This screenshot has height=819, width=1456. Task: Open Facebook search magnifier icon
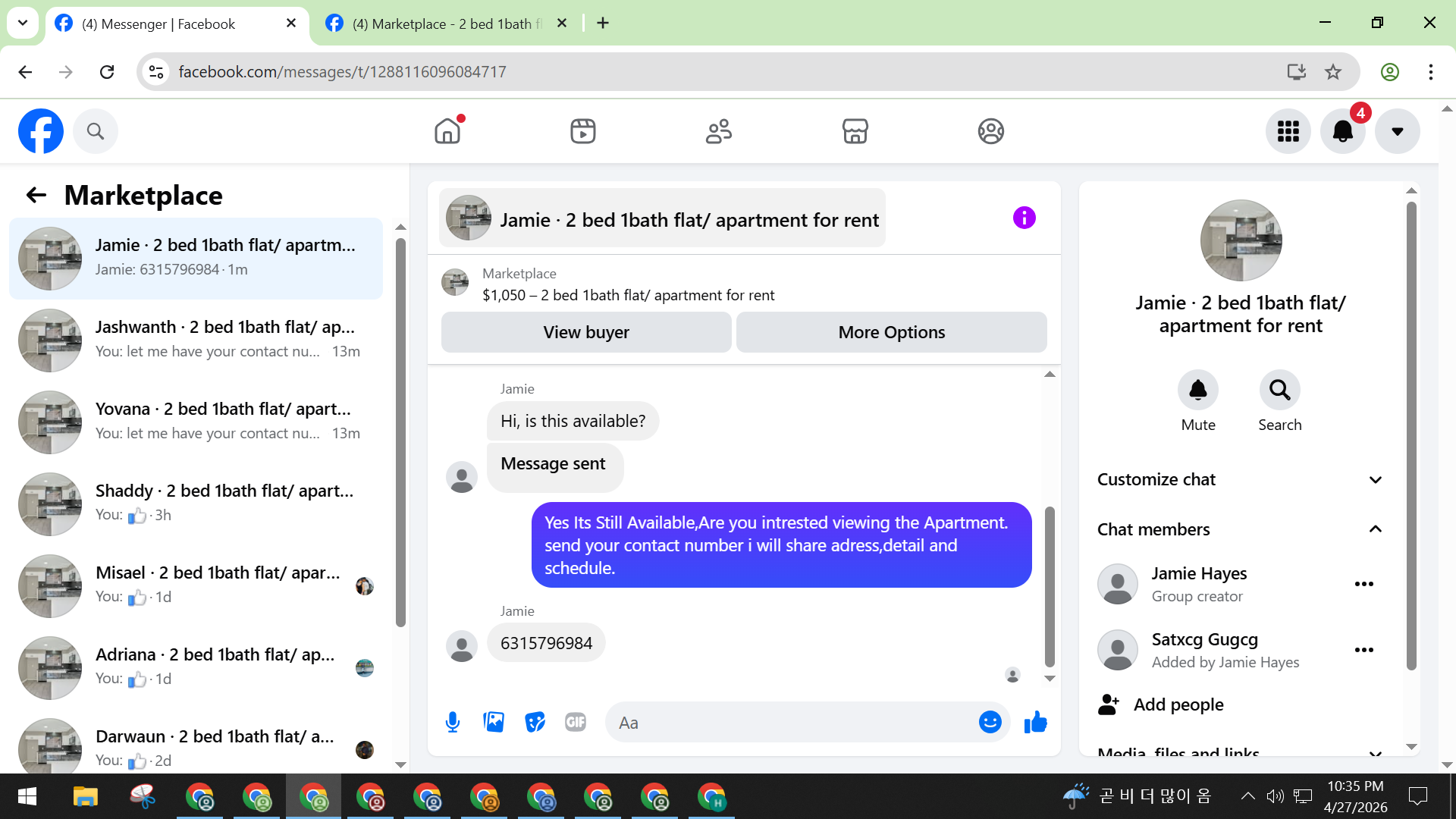click(96, 131)
